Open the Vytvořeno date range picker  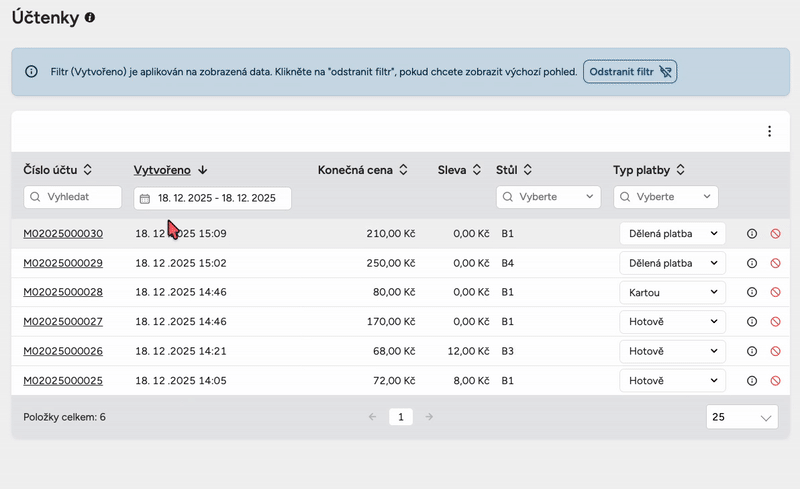pos(212,198)
